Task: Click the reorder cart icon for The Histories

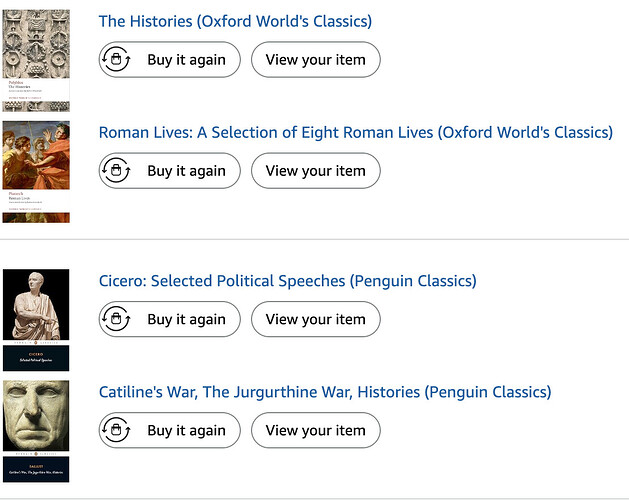Action: (x=116, y=60)
